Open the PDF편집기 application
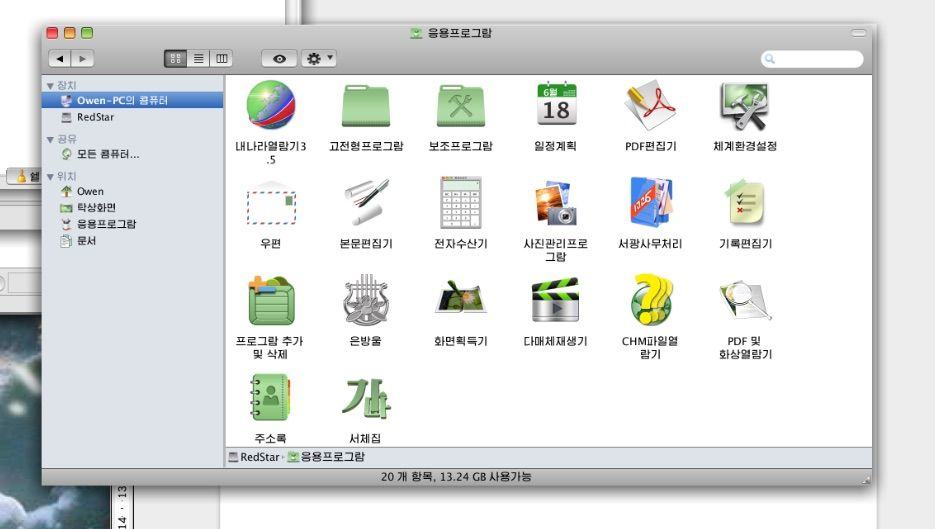Screen dimensions: 935x529 coord(650,105)
